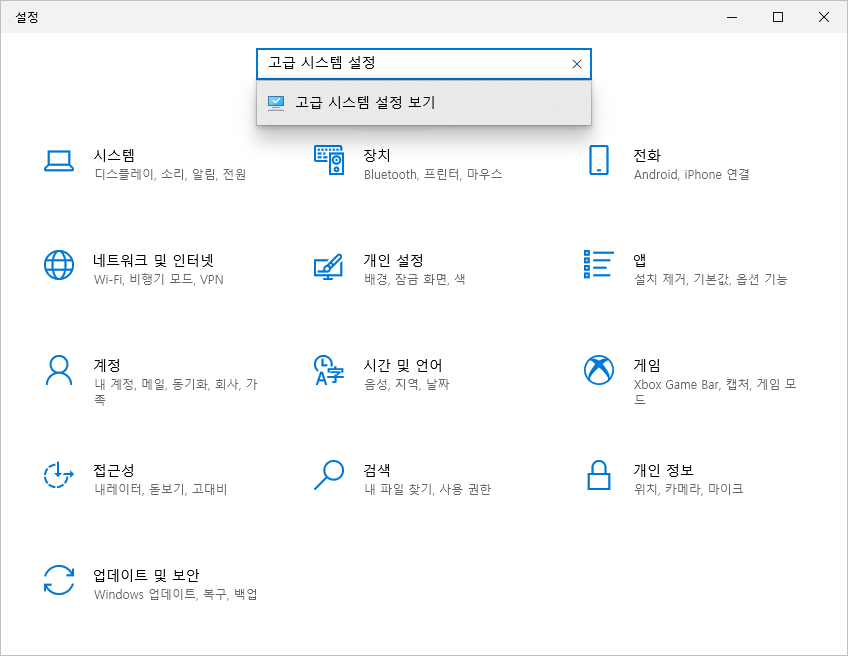
Task: Open the 시스템 laptop icon
Action: (x=59, y=161)
